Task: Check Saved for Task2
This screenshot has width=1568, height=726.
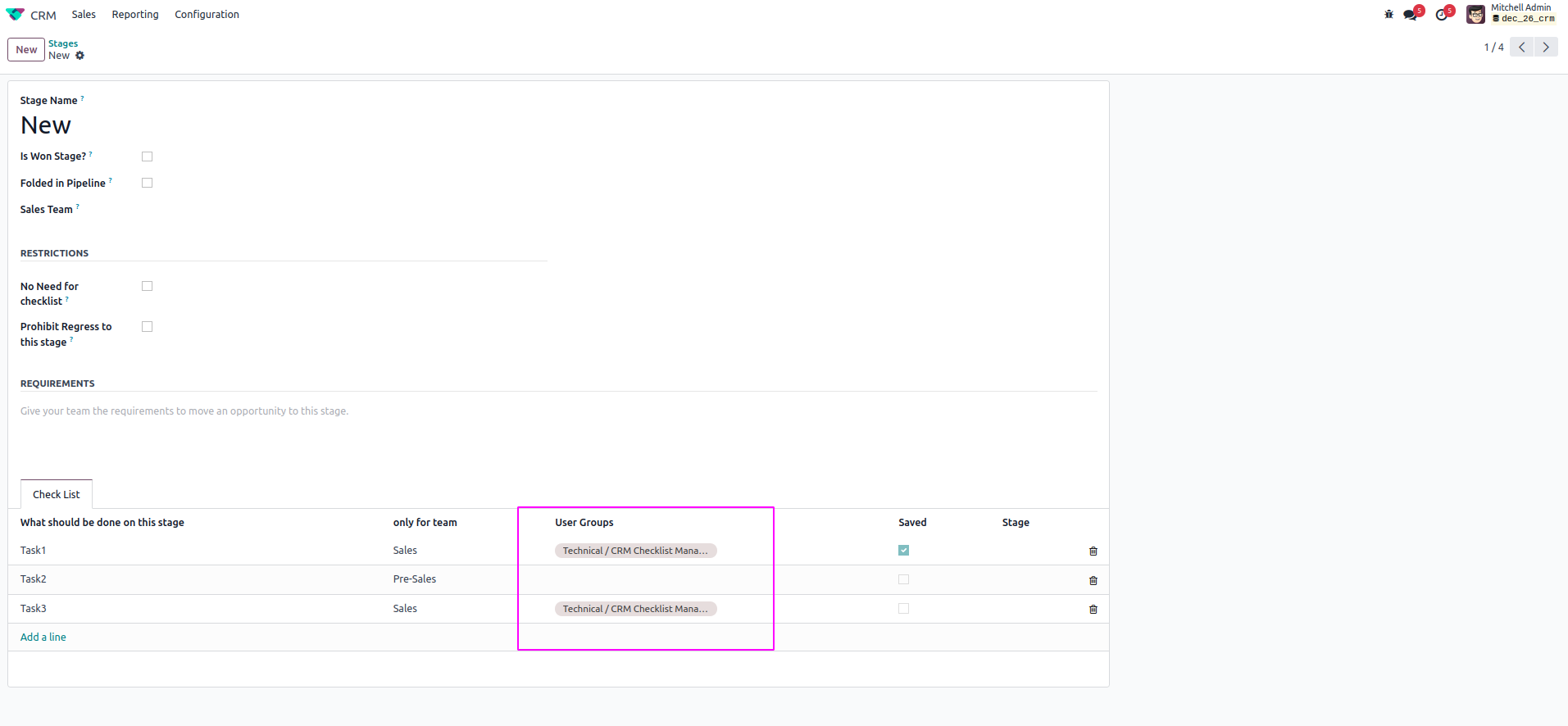Action: click(x=903, y=579)
